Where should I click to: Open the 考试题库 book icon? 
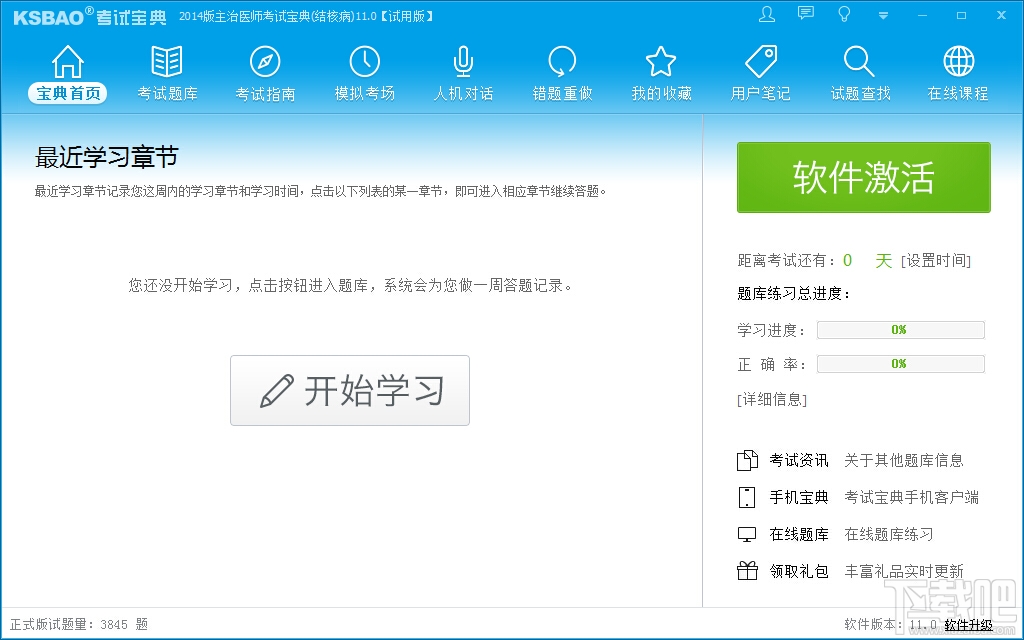[167, 61]
